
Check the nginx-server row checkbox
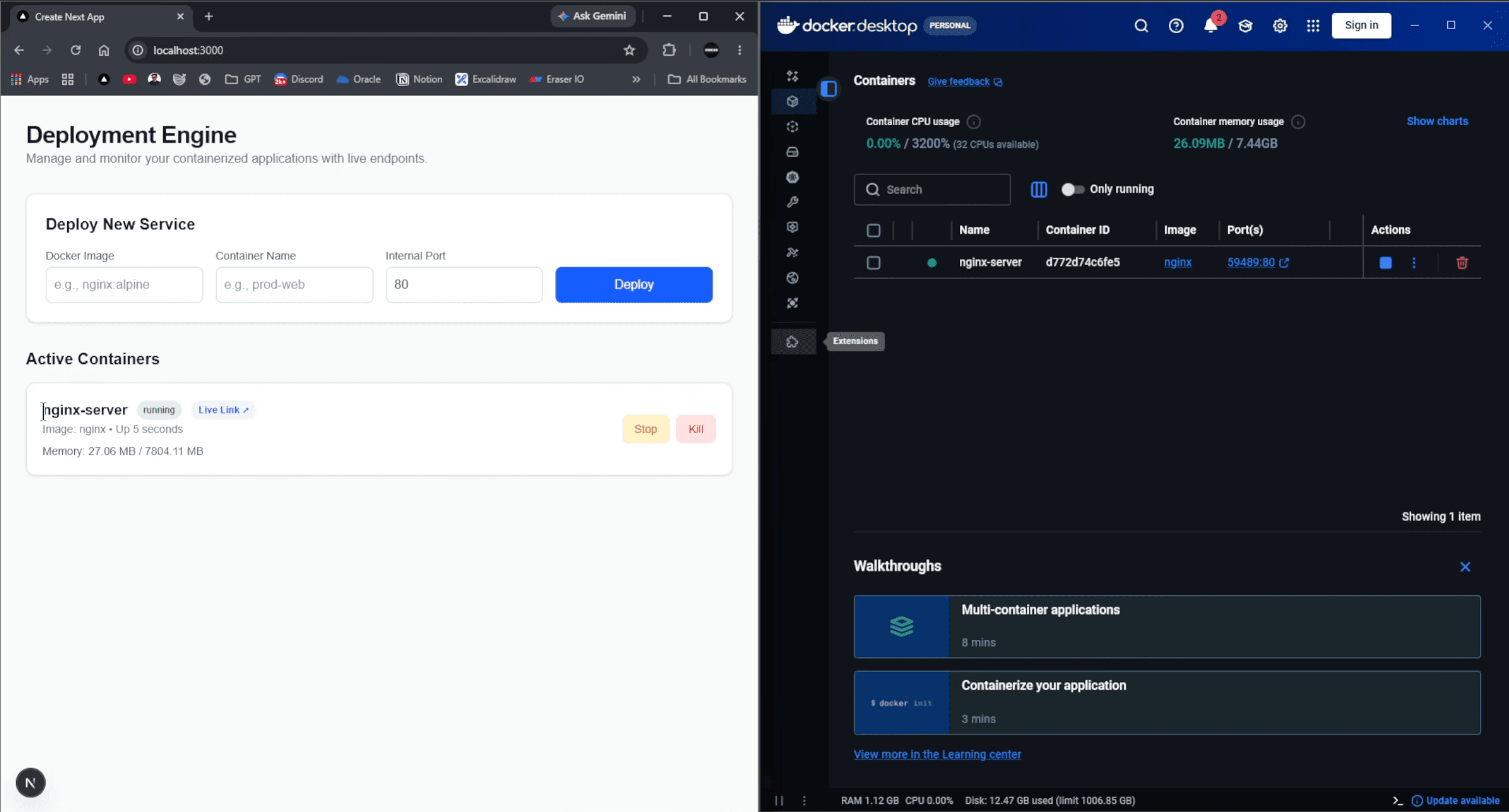873,263
